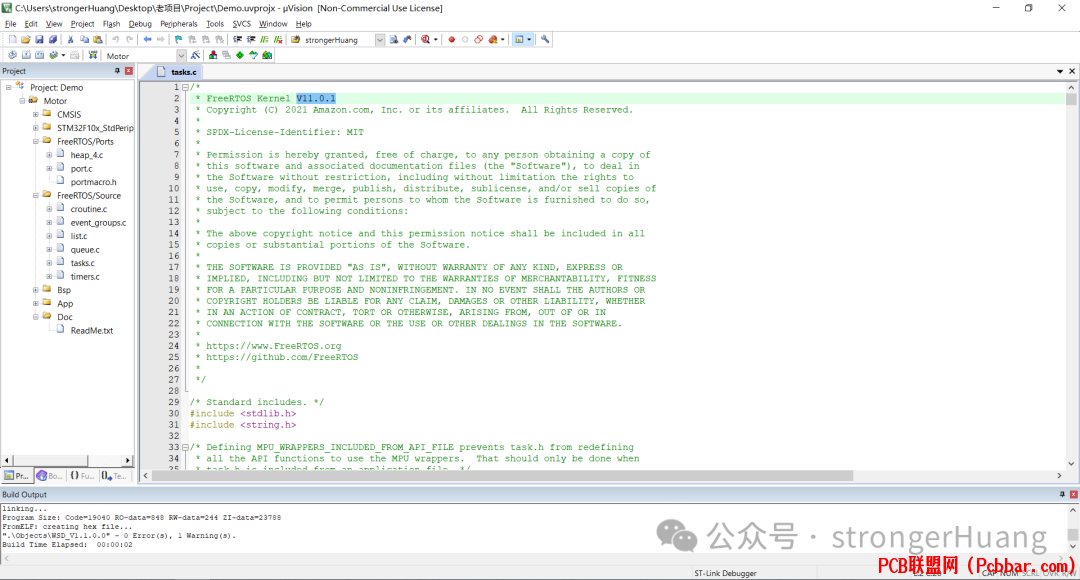Switch to the tasks.c editor tab
1080x580 pixels.
point(177,72)
